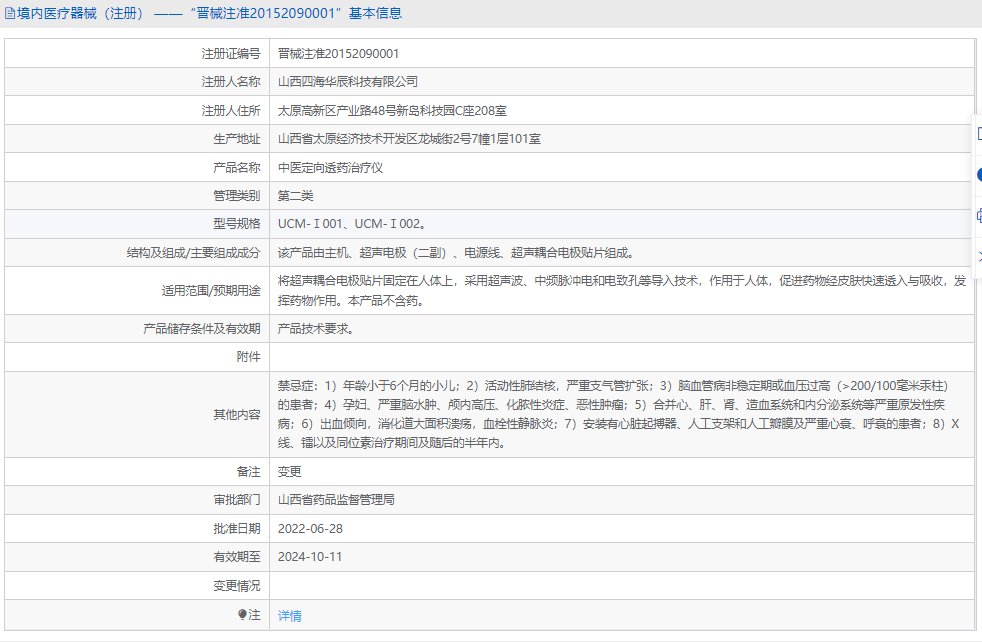Click the 备注 row label
The width and height of the screenshot is (982, 642).
point(248,471)
